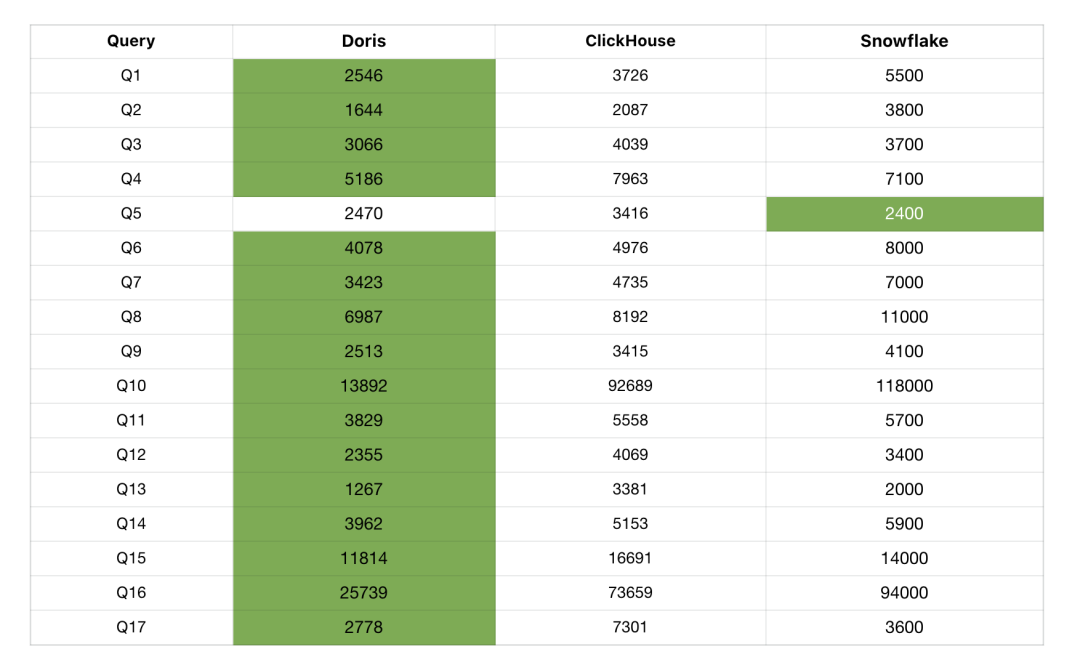Click the Snowflake value 118000
The image size is (1080, 665).
904,385
